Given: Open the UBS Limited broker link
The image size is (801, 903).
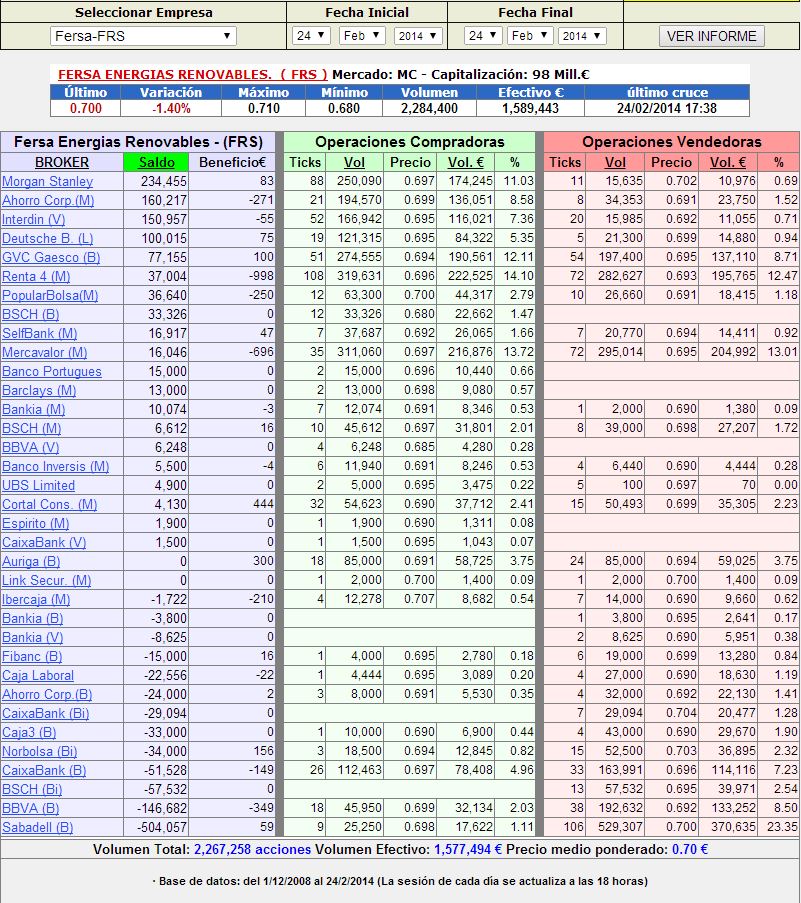Looking at the screenshot, I should click(x=38, y=485).
